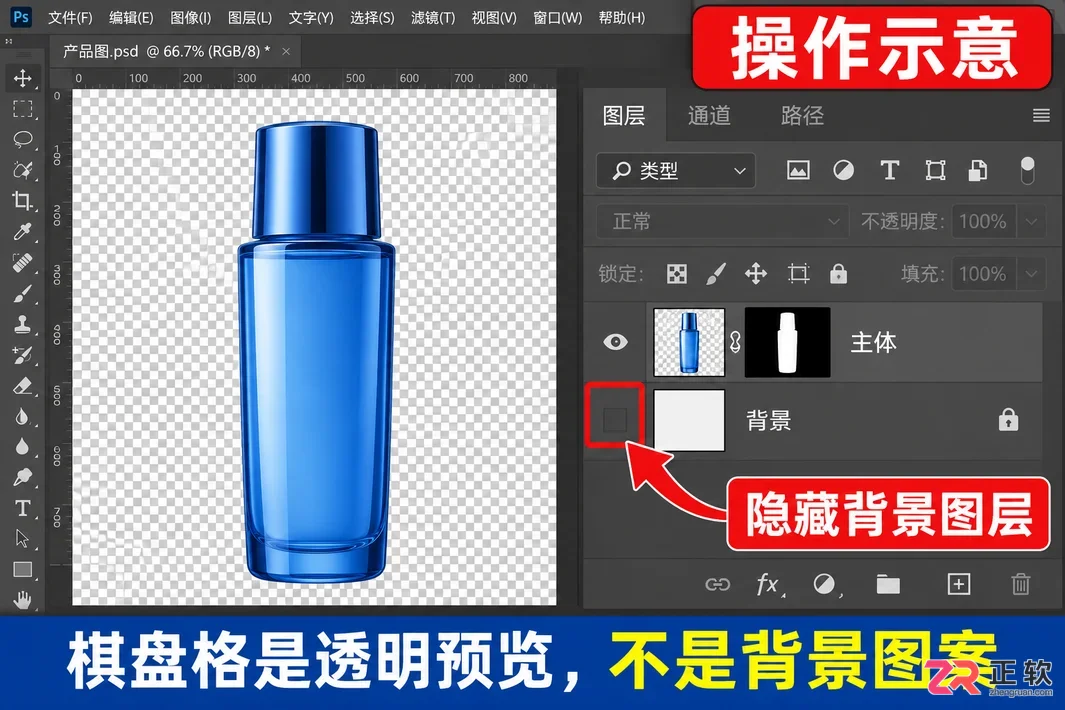This screenshot has height=710, width=1065.
Task: Toggle lock transparent pixels
Action: pyautogui.click(x=676, y=274)
